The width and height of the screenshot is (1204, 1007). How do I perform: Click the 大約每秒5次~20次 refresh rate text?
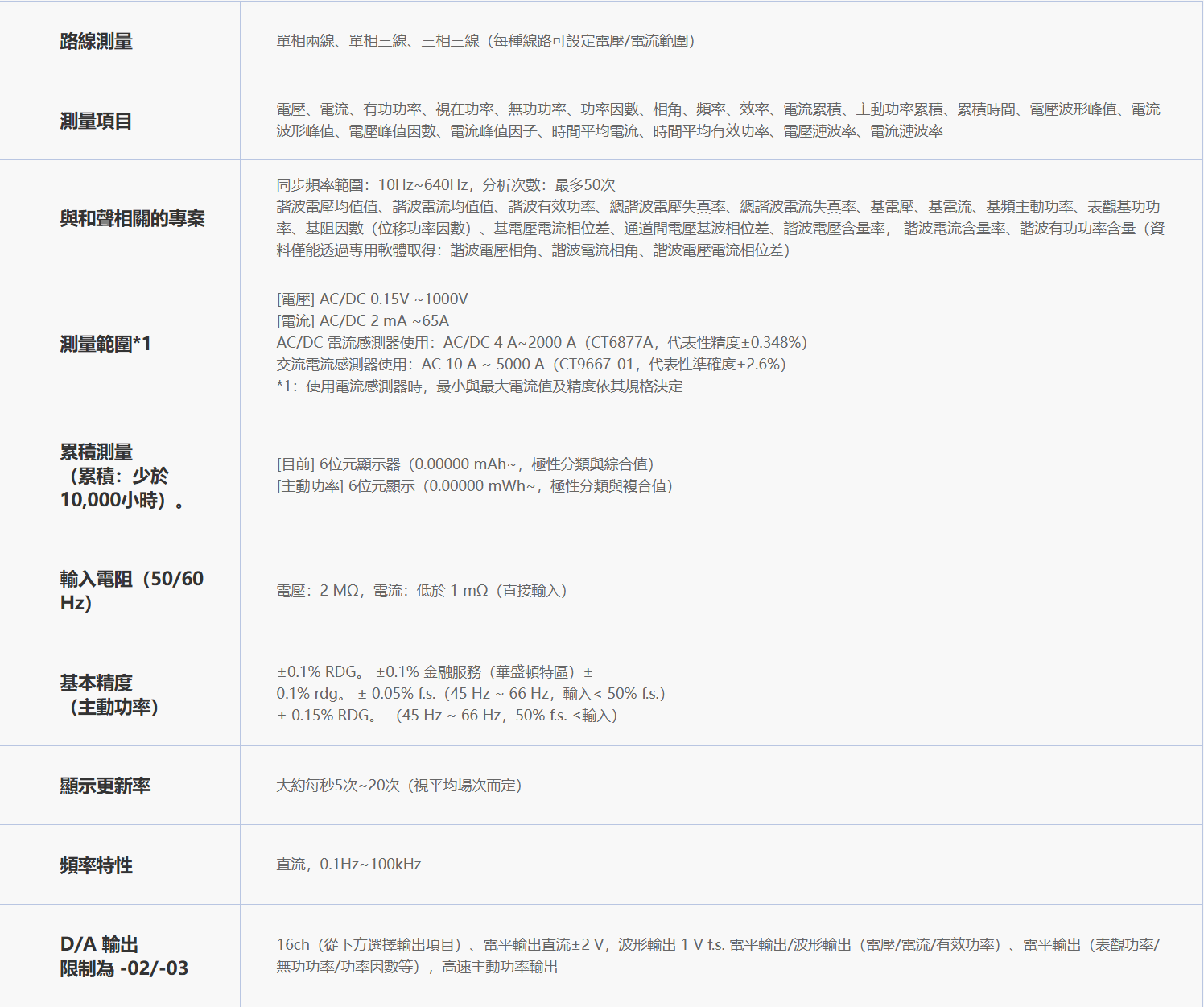tap(400, 786)
